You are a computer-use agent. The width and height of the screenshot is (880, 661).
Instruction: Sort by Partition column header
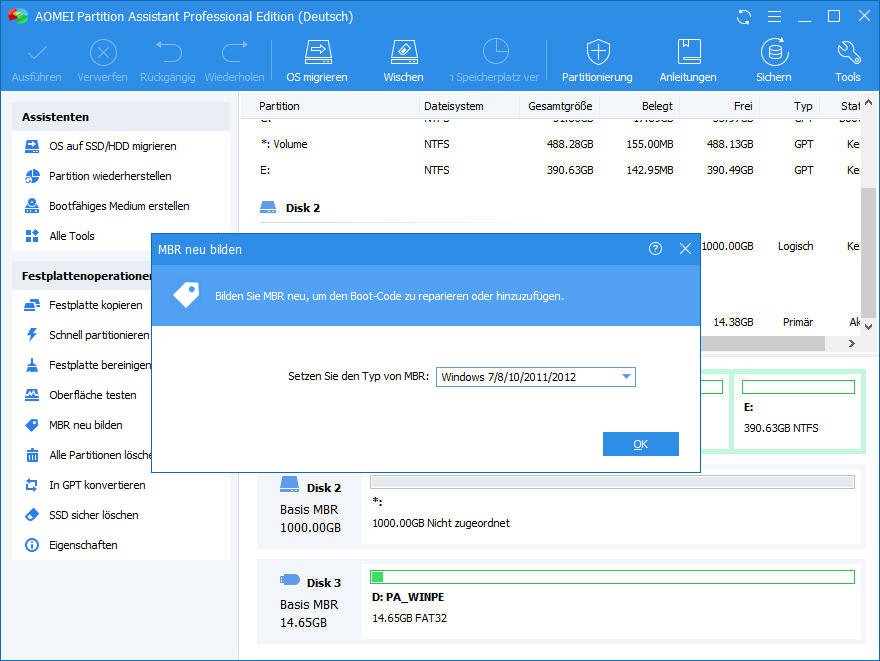click(279, 106)
